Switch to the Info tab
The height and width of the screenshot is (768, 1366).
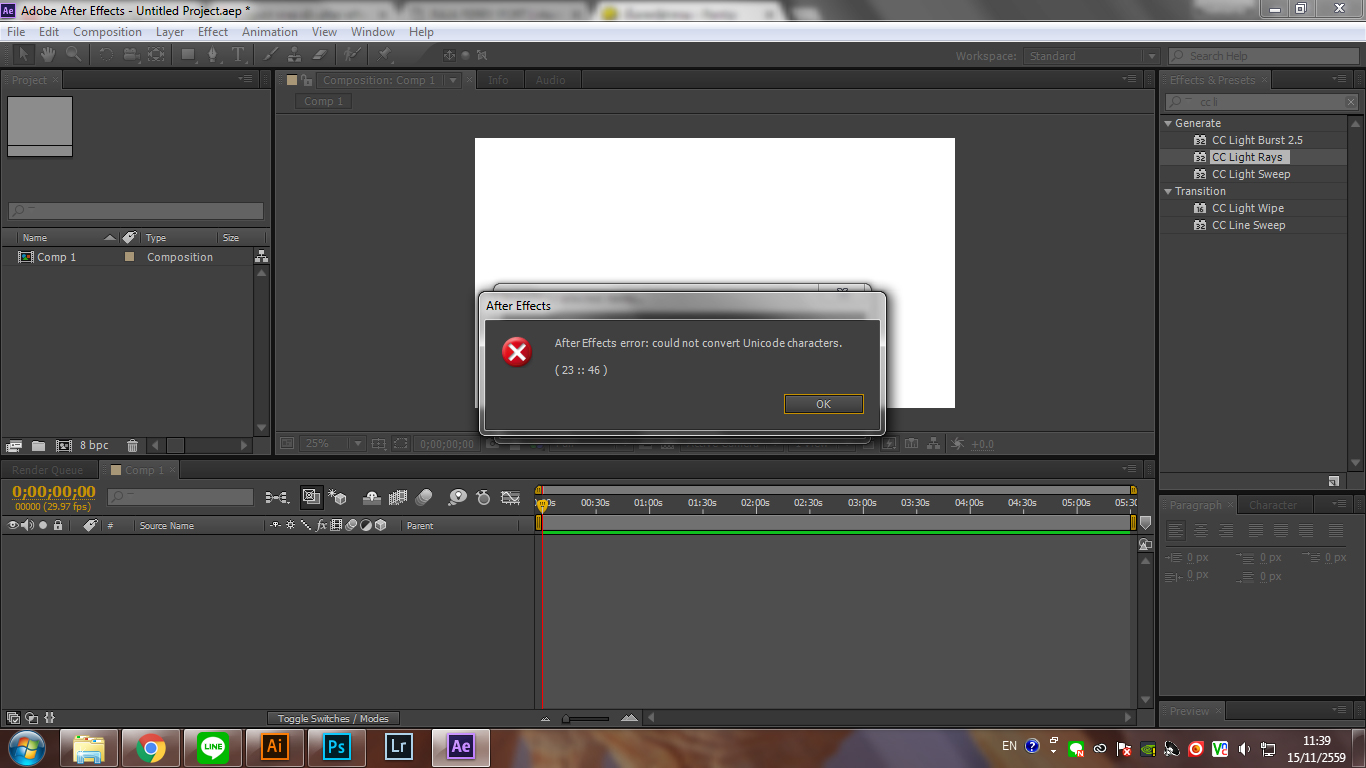point(498,80)
